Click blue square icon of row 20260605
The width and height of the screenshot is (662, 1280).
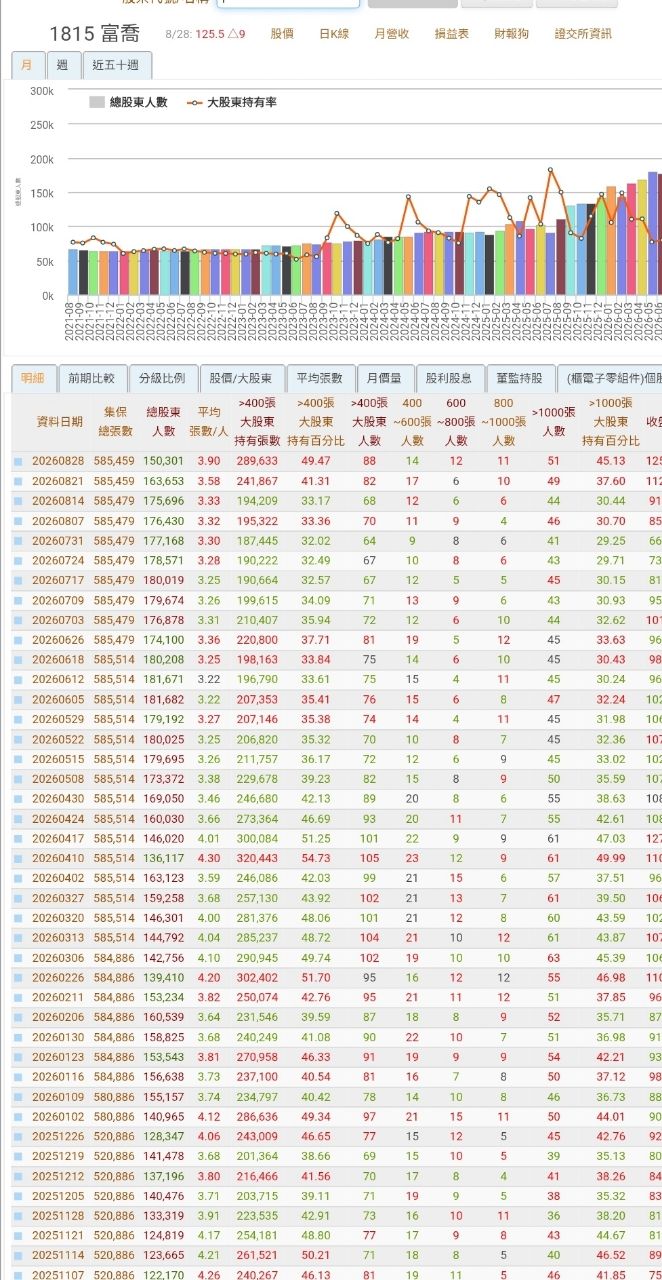pos(18,700)
